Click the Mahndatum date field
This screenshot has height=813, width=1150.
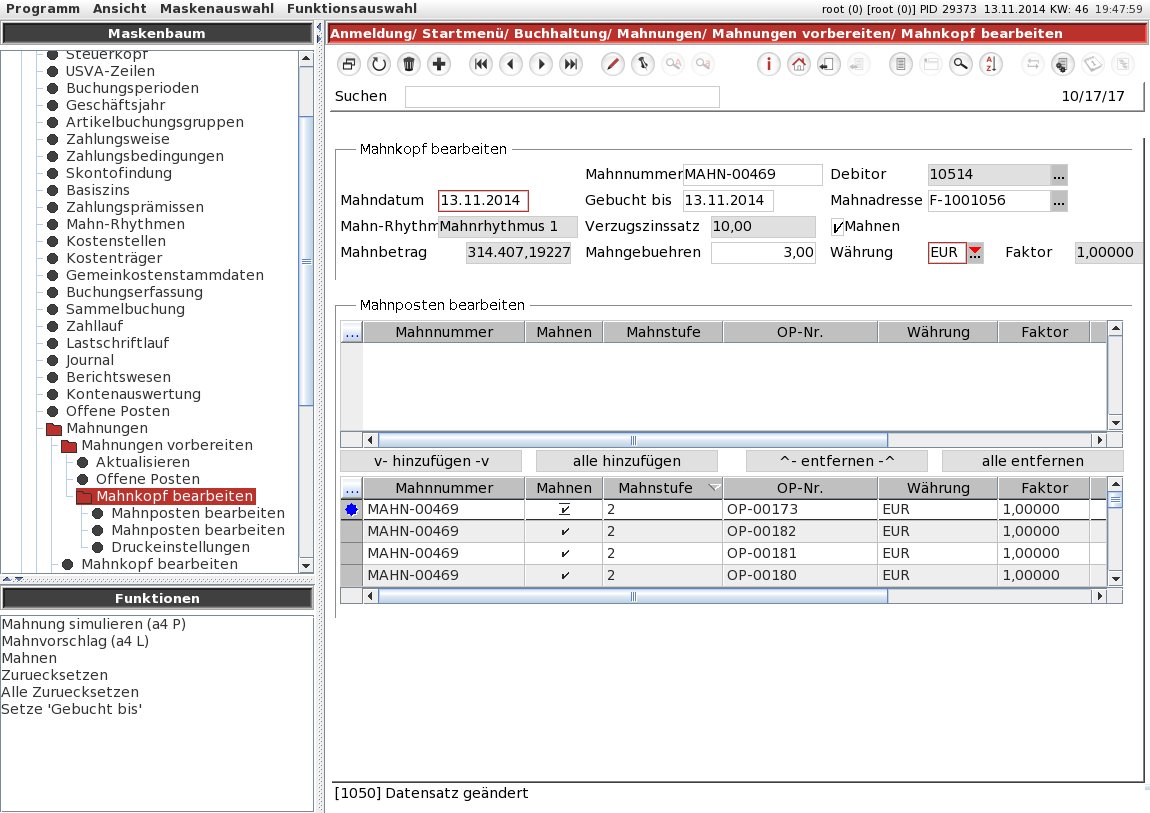tap(483, 201)
